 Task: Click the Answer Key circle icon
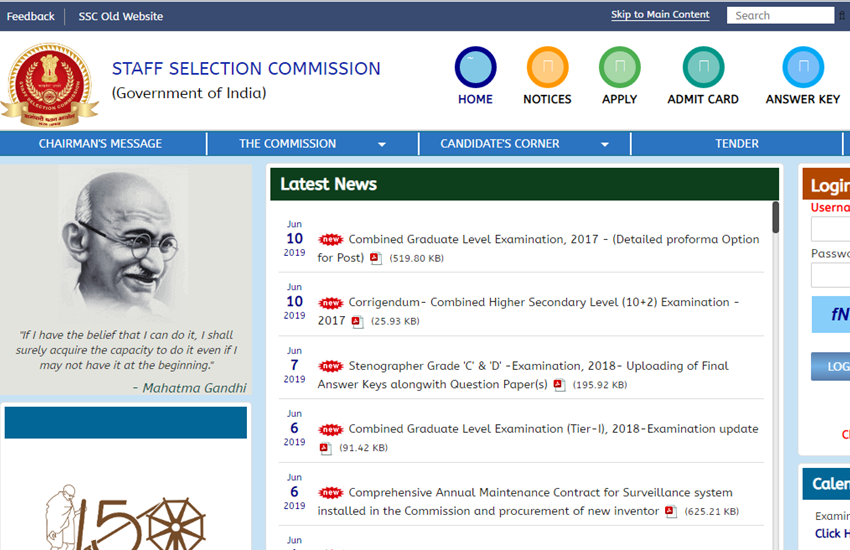tap(803, 68)
